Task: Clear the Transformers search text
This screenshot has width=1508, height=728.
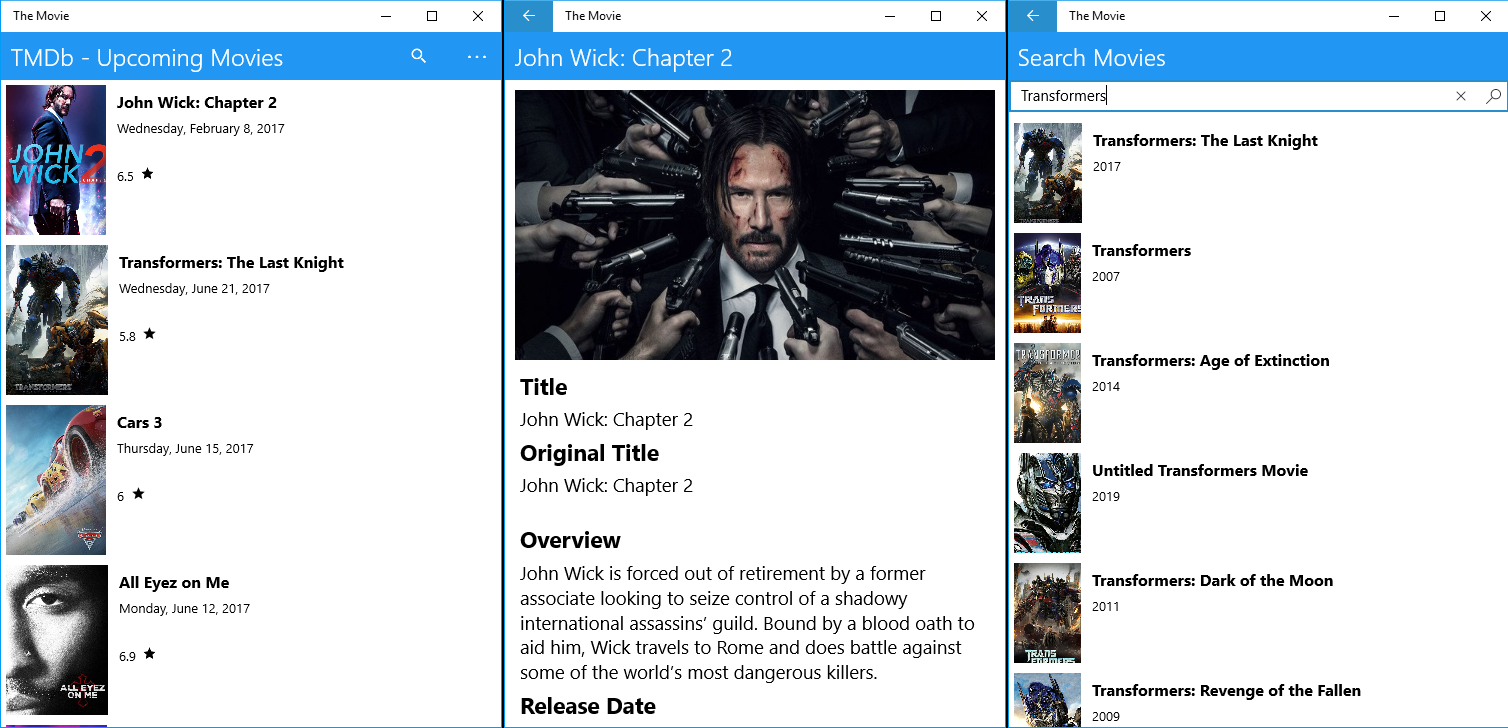Action: tap(1461, 96)
